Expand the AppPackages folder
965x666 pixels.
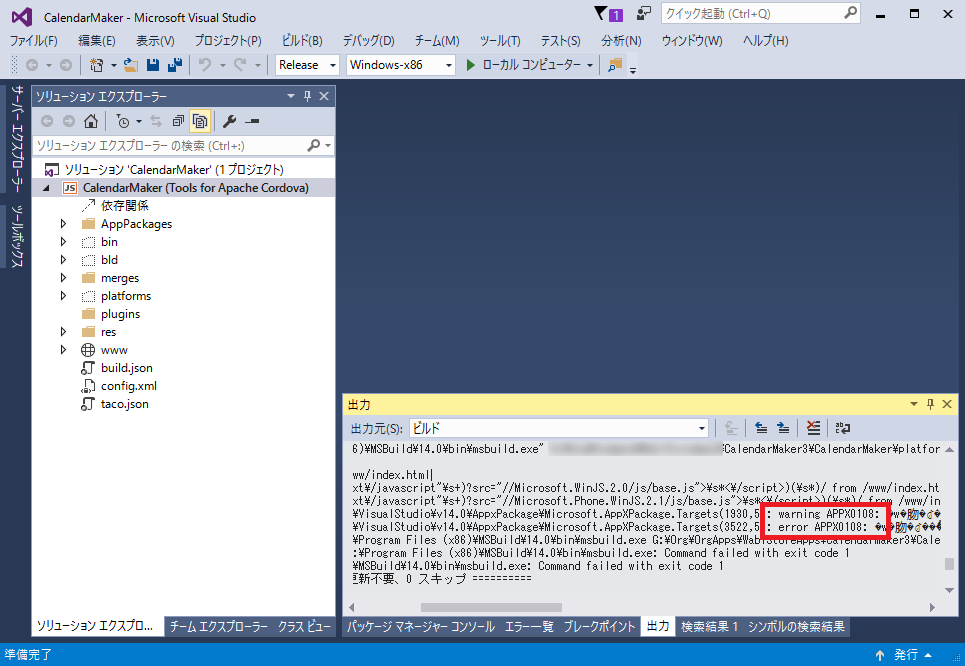[63, 223]
